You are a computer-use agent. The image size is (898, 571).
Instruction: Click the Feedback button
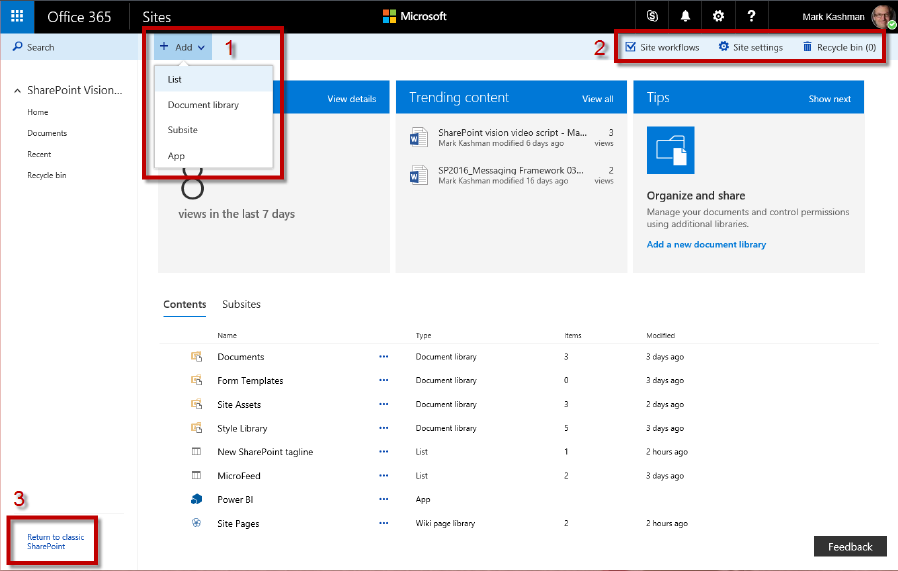[x=850, y=546]
